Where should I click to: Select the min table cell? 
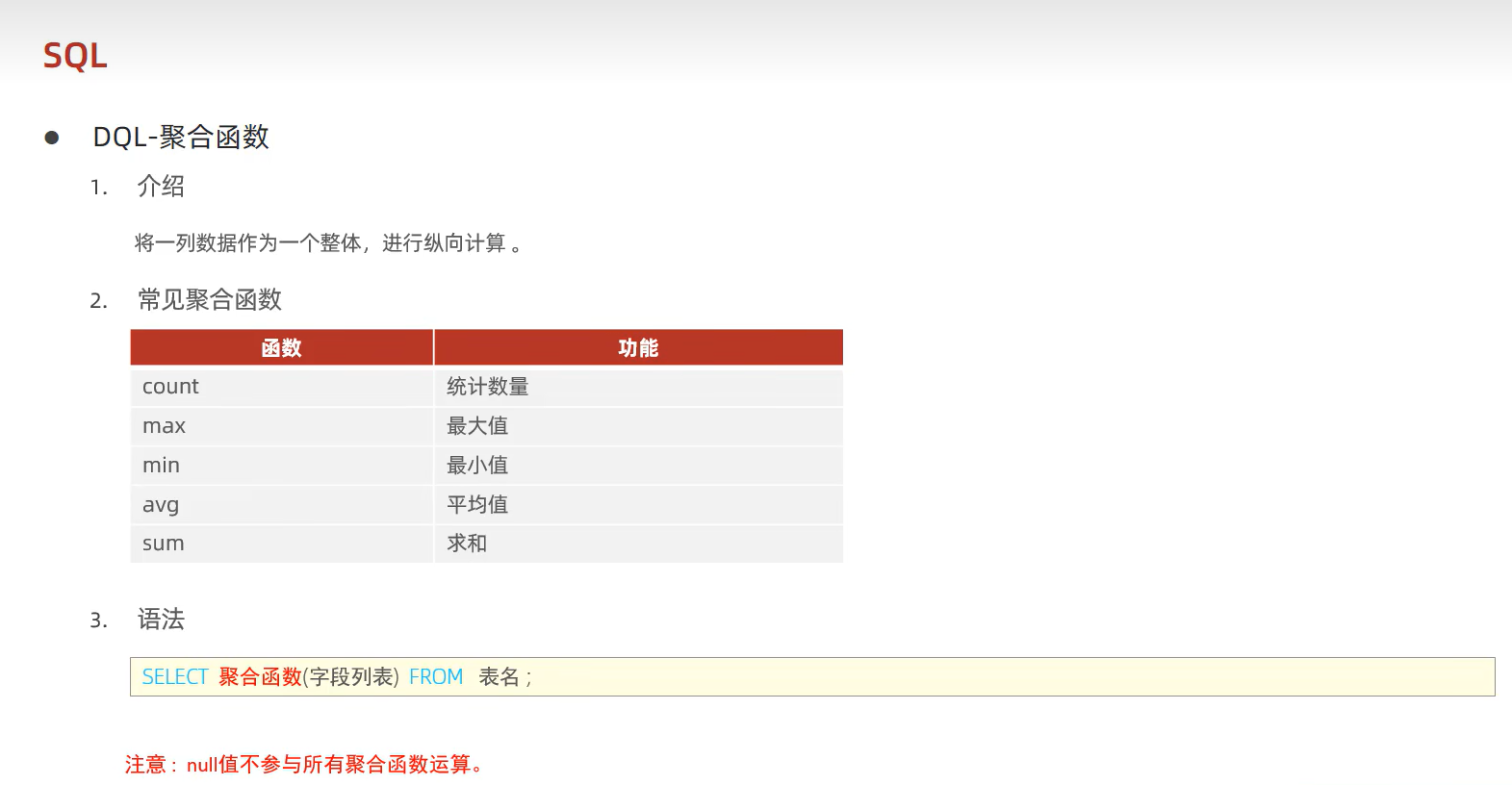282,466
